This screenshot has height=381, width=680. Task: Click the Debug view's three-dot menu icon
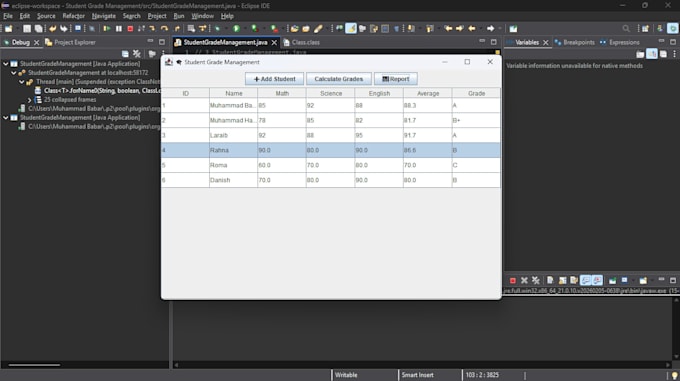tap(163, 54)
